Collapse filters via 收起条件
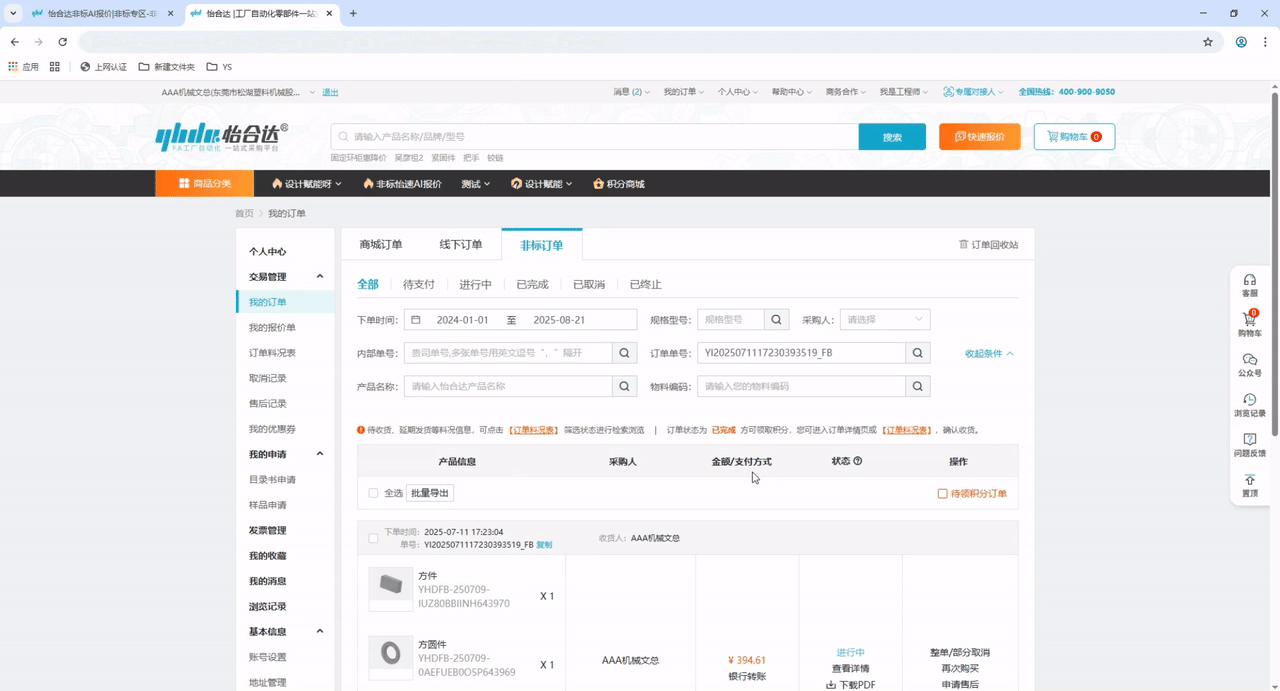Viewport: 1280px width, 691px height. click(x=988, y=354)
